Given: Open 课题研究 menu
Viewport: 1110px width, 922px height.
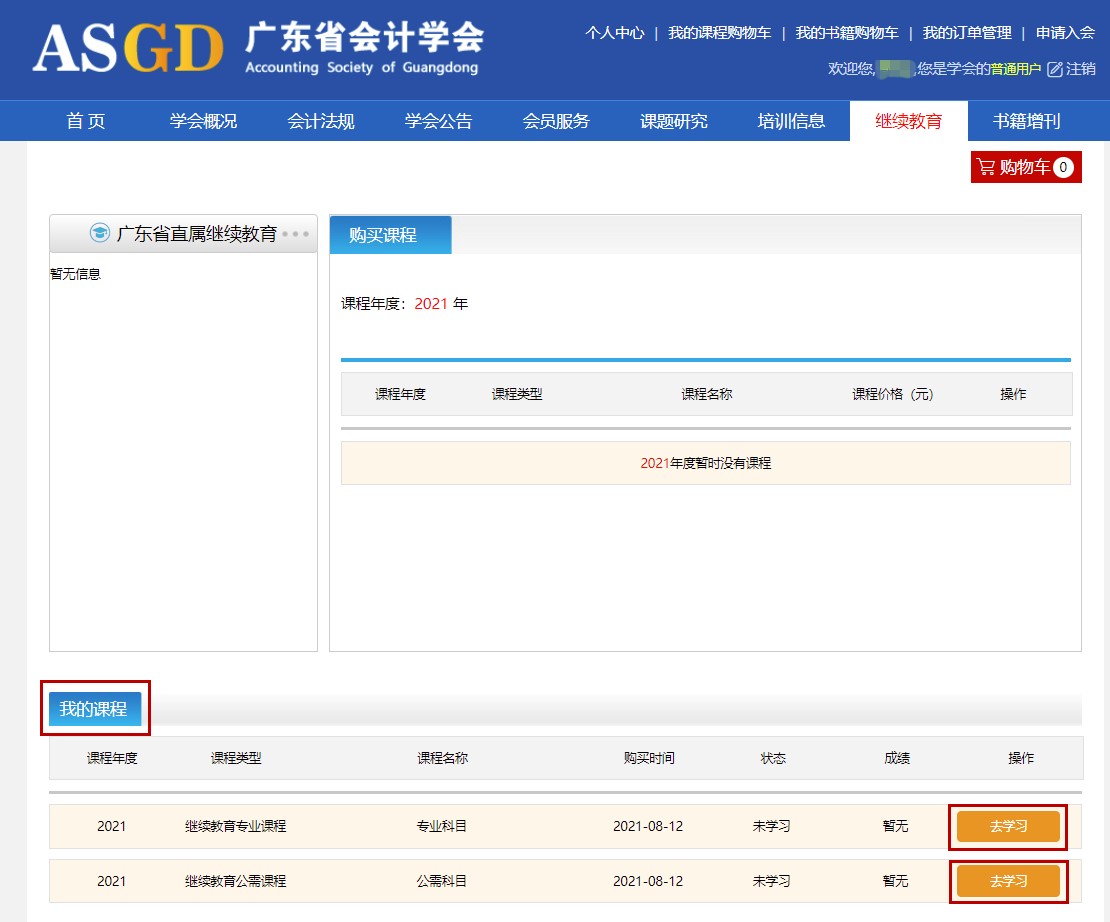Looking at the screenshot, I should click(x=673, y=121).
